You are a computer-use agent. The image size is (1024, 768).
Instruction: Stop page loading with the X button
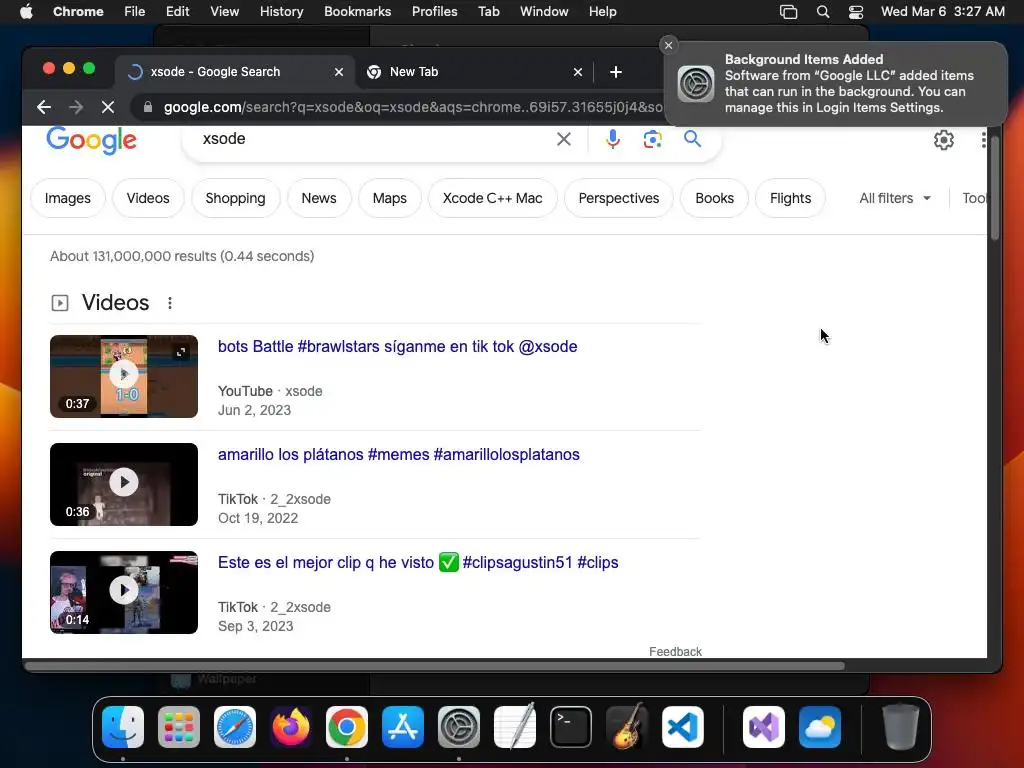(x=108, y=107)
